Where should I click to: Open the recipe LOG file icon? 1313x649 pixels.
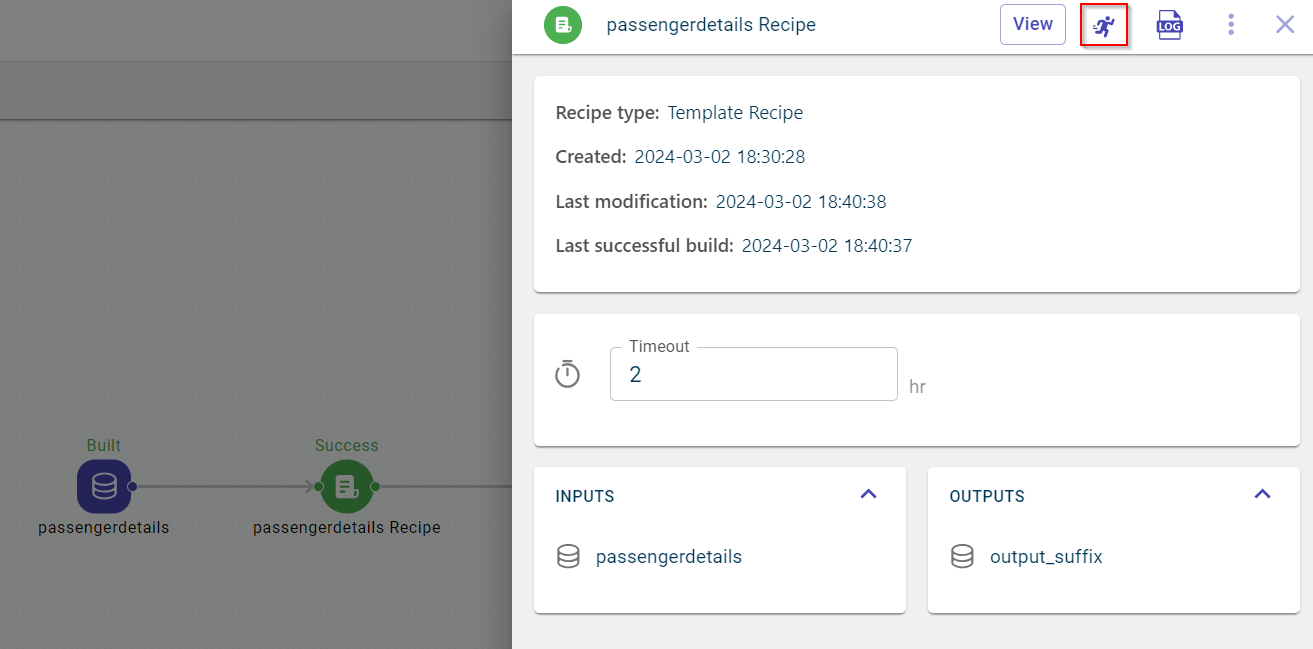click(x=1169, y=25)
